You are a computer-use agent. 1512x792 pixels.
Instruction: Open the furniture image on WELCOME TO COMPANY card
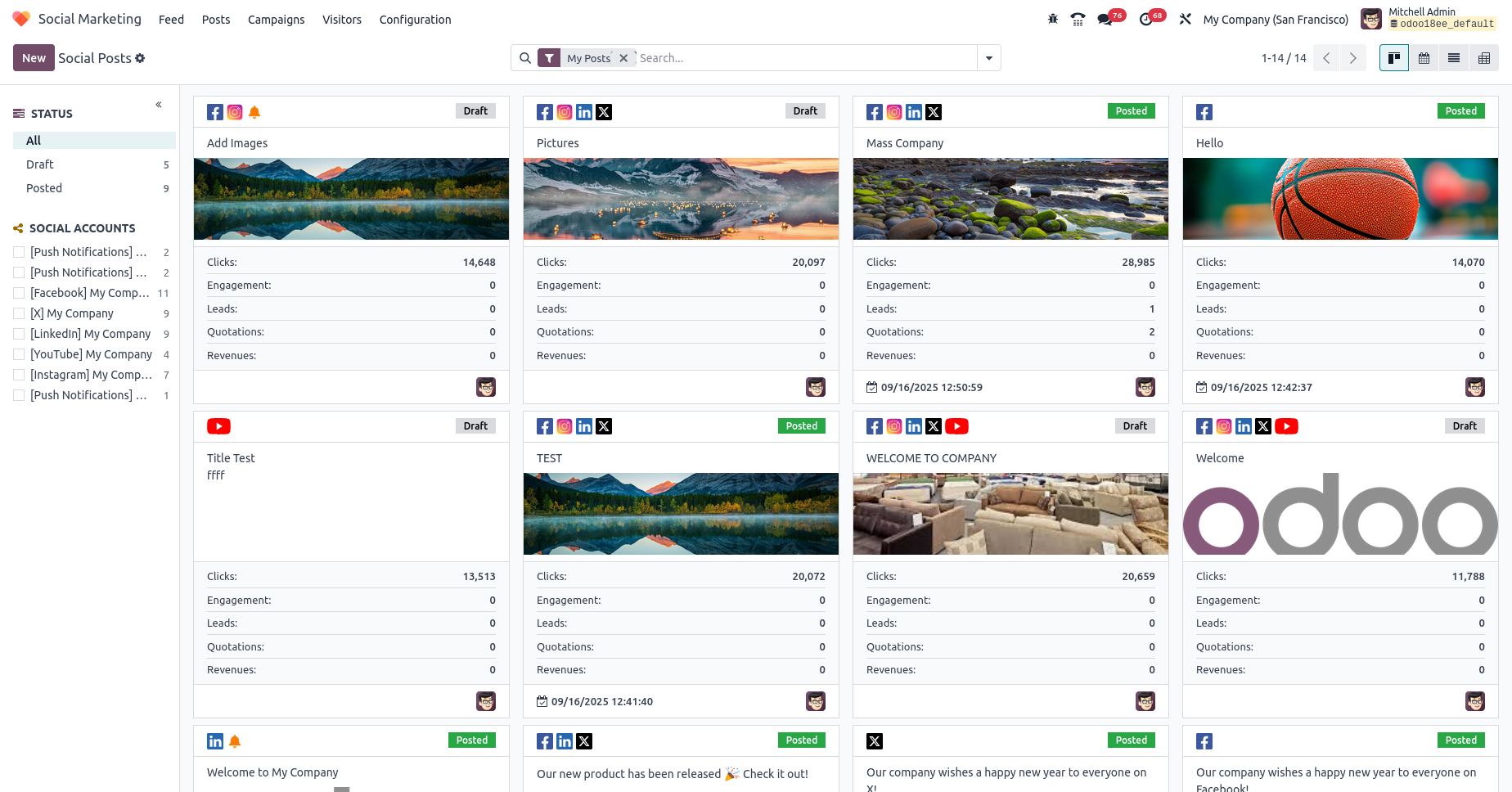[1010, 514]
